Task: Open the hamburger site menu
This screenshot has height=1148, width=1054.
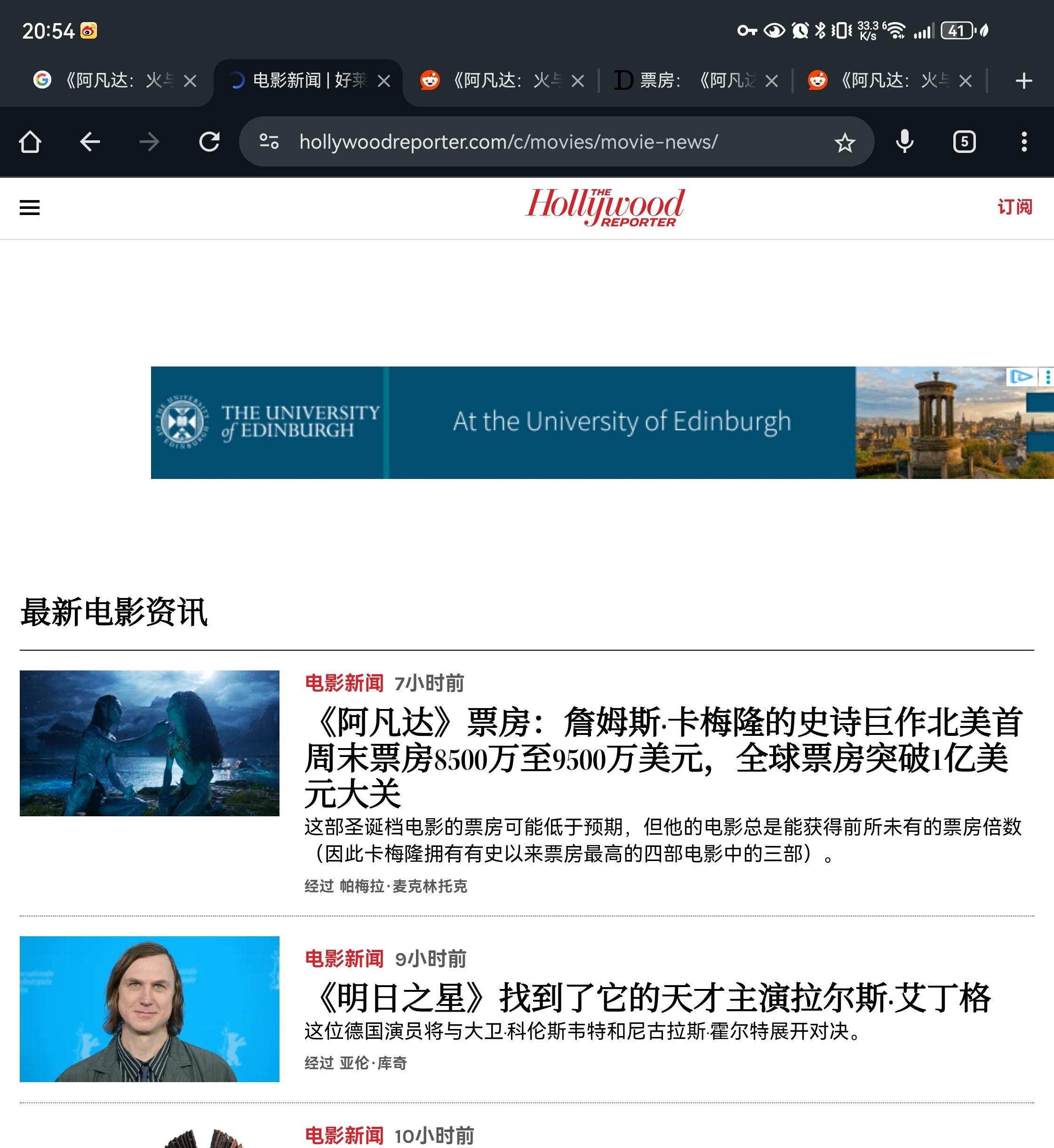Action: 30,207
